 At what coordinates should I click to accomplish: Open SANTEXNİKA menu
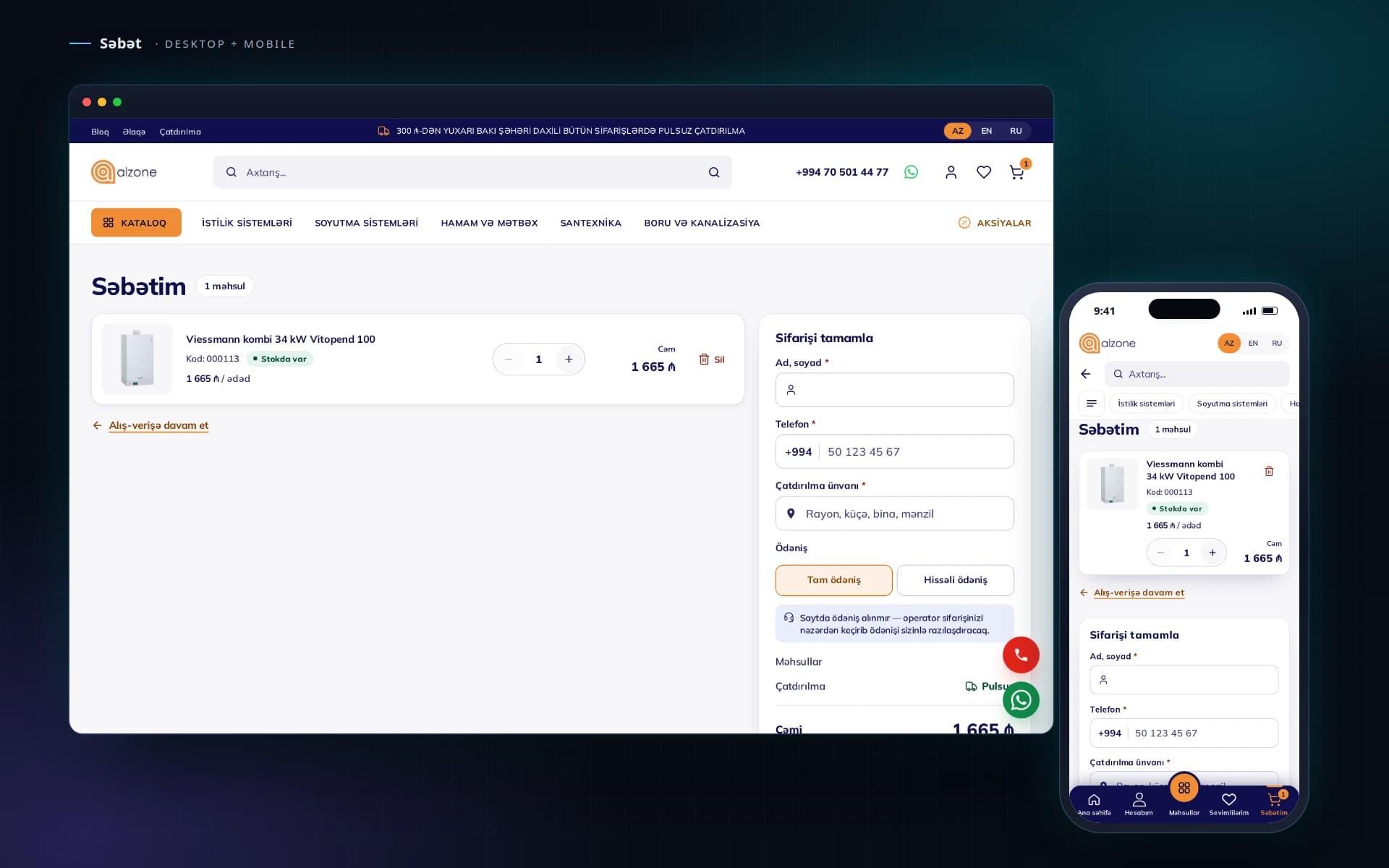click(590, 223)
